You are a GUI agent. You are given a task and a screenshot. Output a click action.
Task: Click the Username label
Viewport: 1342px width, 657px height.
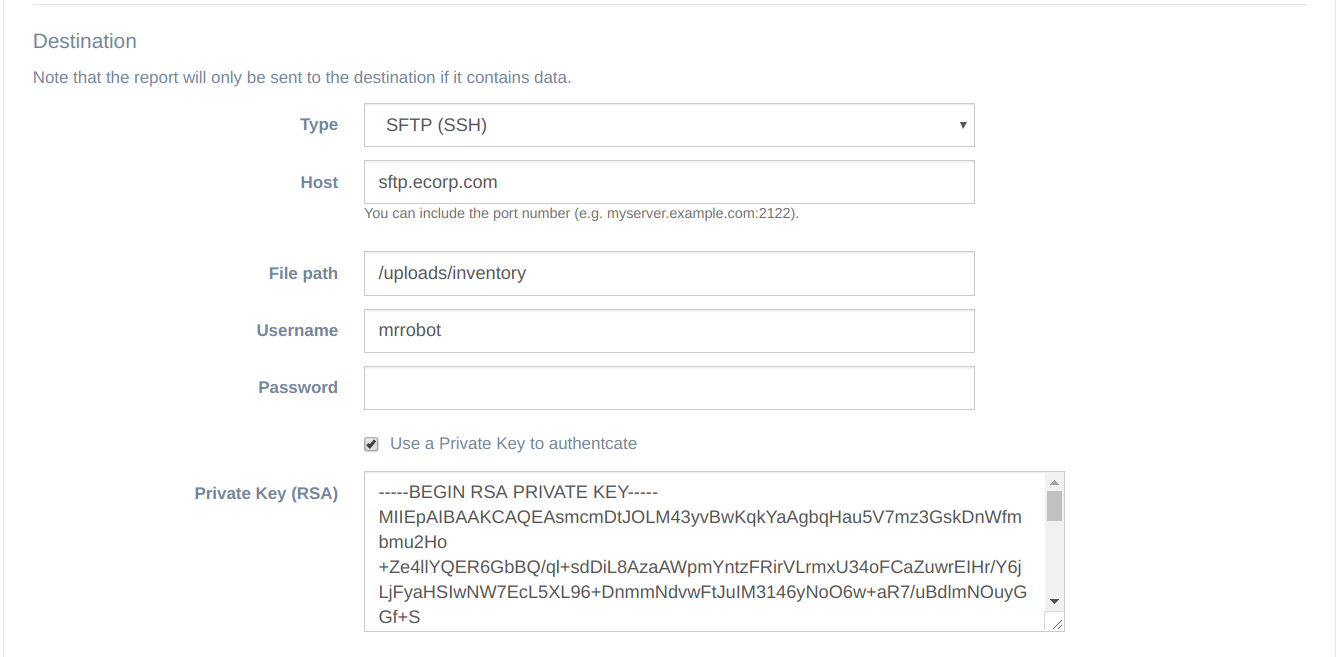point(297,330)
